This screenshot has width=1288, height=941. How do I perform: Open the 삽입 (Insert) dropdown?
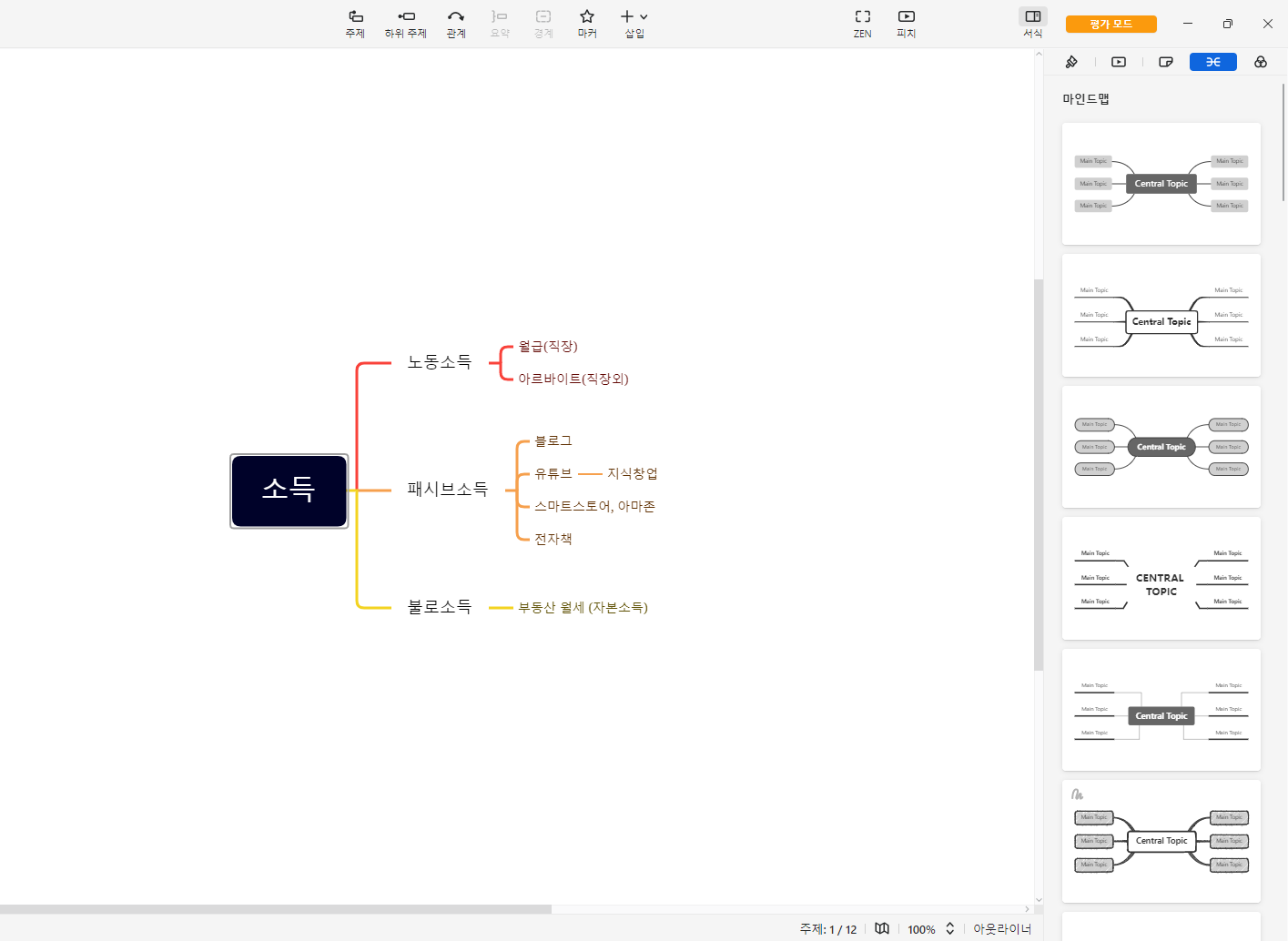(634, 24)
